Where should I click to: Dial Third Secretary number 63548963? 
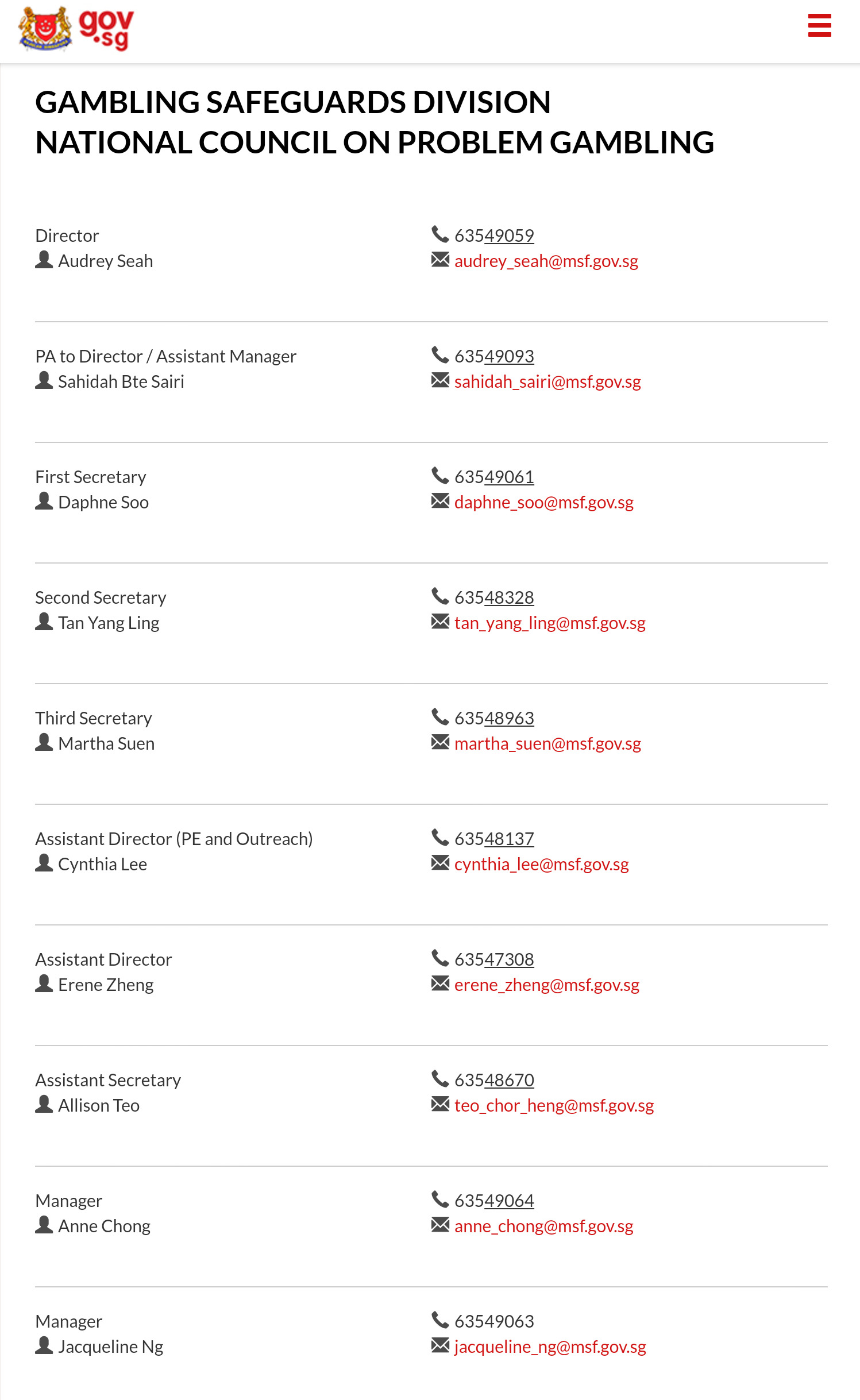click(494, 718)
